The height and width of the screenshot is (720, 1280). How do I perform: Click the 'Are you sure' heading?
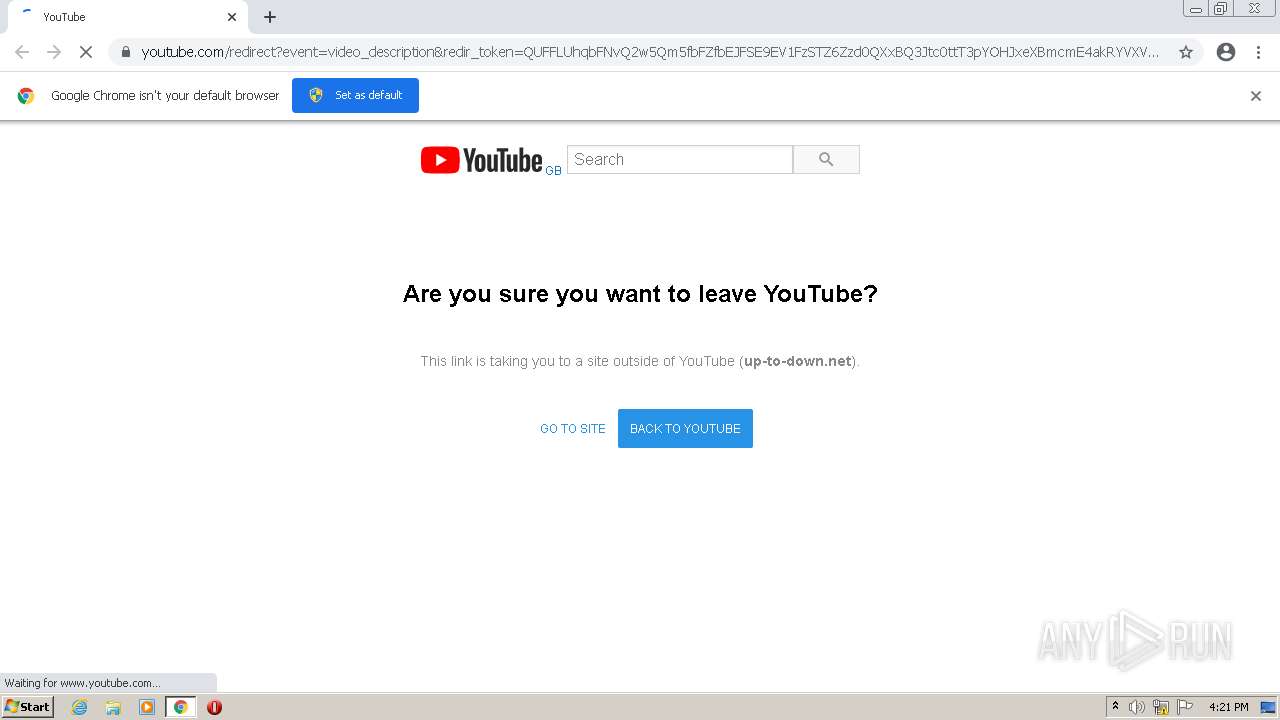(640, 294)
